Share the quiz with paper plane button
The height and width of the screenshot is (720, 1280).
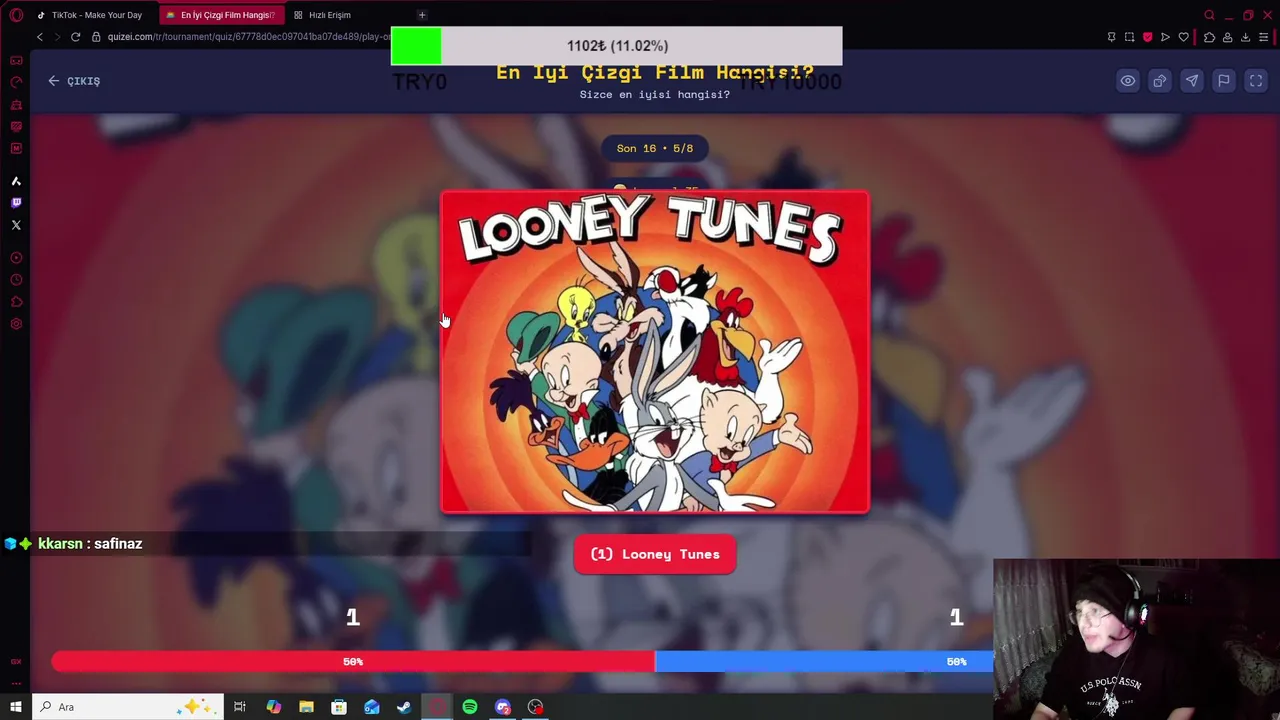point(1191,81)
